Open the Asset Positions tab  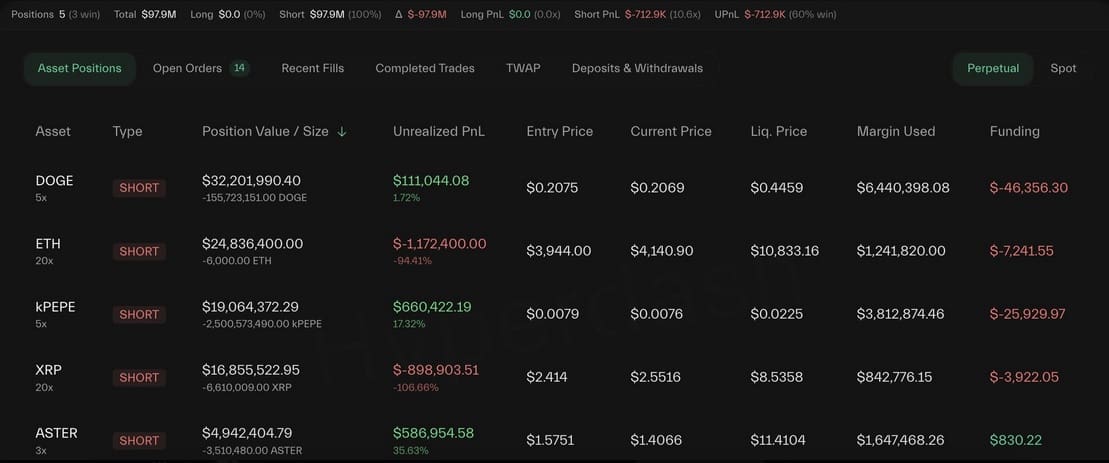80,68
